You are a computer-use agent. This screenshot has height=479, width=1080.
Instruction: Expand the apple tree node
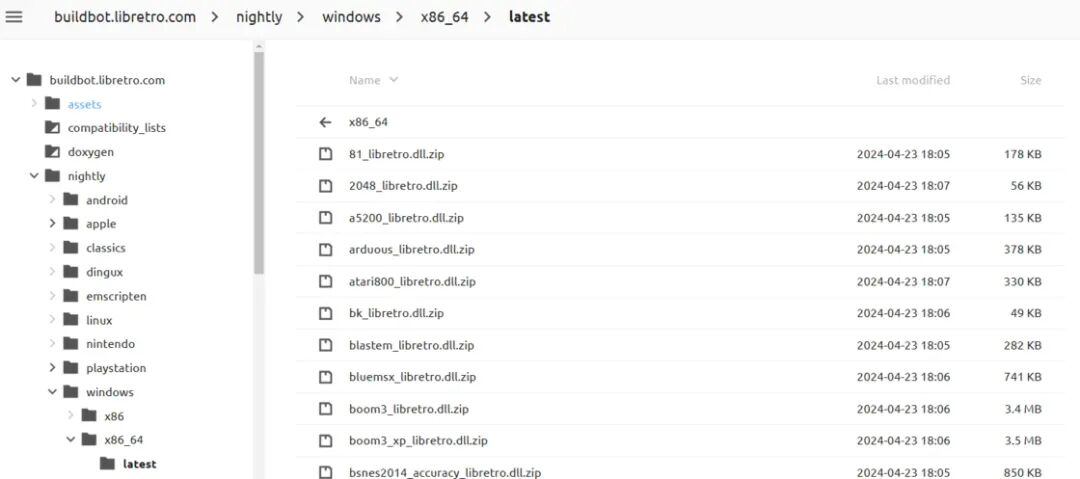tap(52, 223)
